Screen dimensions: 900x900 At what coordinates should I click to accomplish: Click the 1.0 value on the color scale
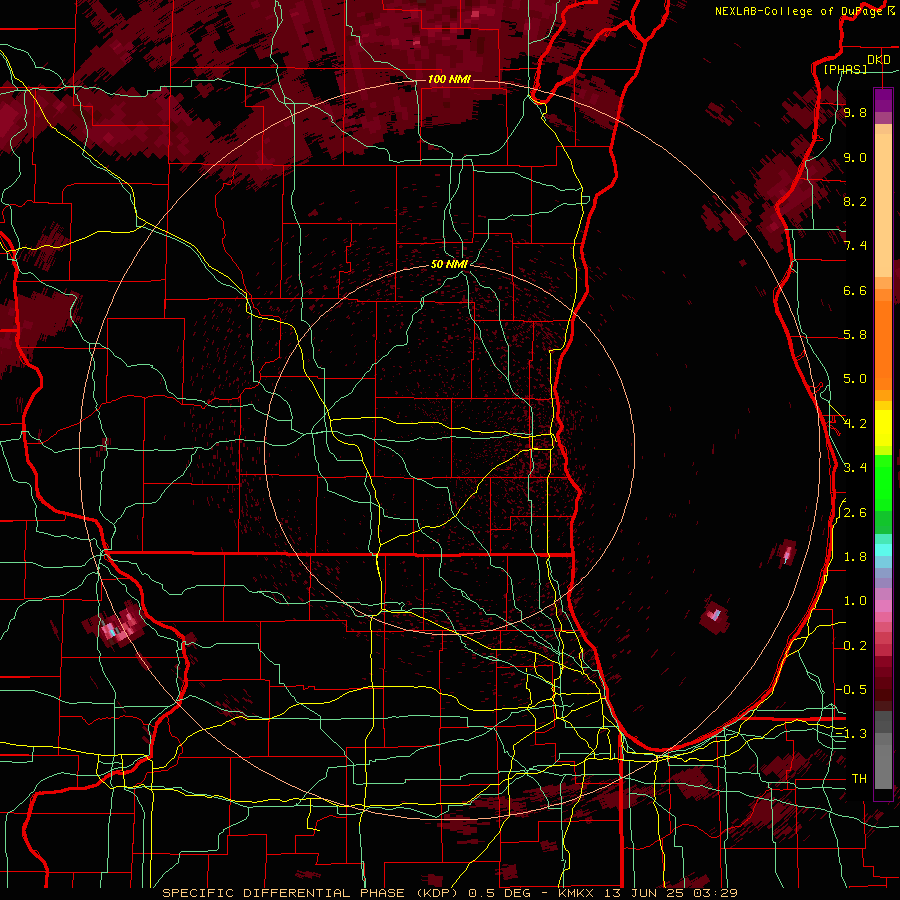pos(855,601)
